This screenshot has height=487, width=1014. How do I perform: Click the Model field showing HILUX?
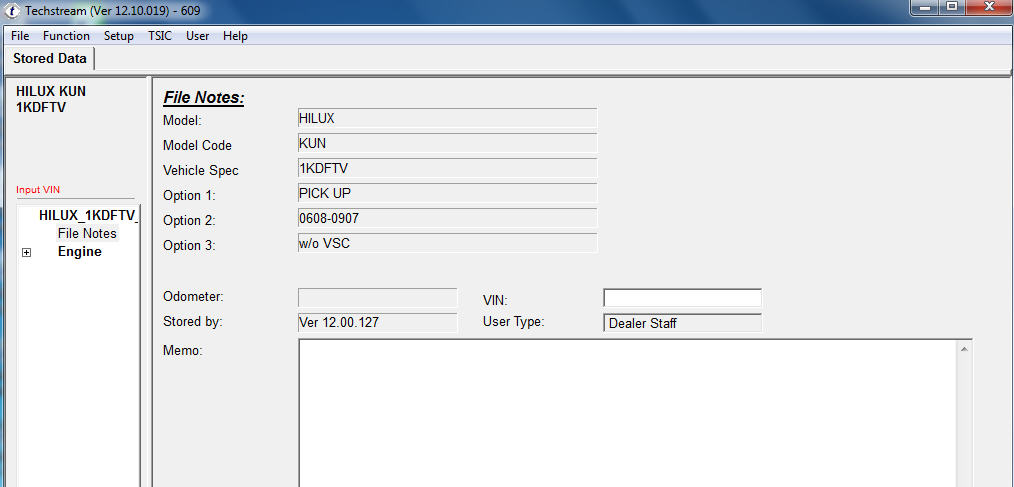pos(448,118)
